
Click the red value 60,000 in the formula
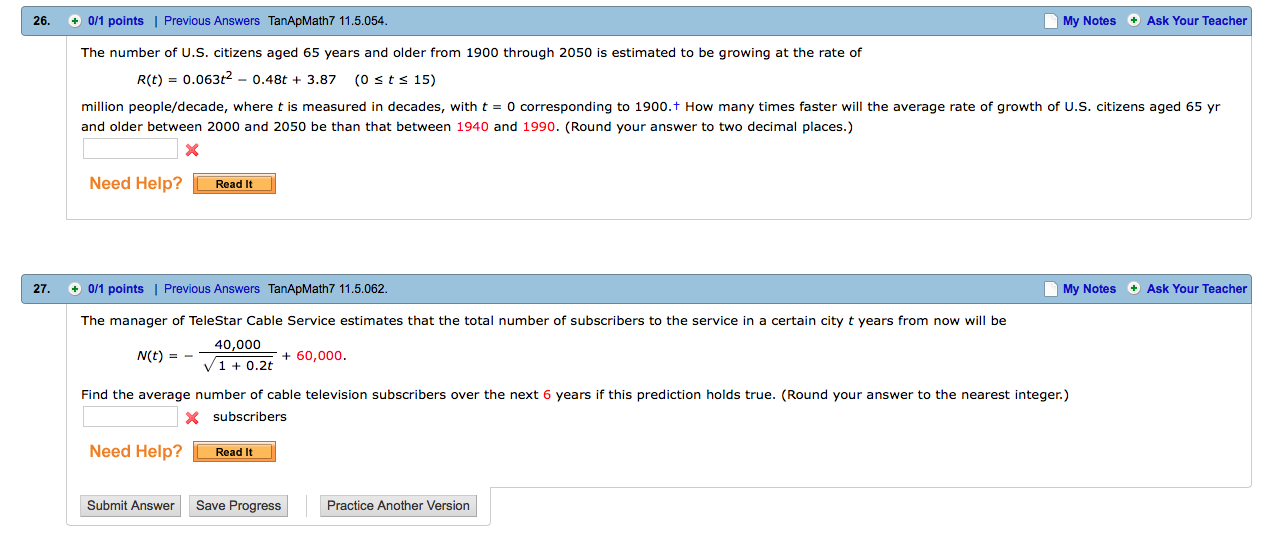(x=320, y=356)
